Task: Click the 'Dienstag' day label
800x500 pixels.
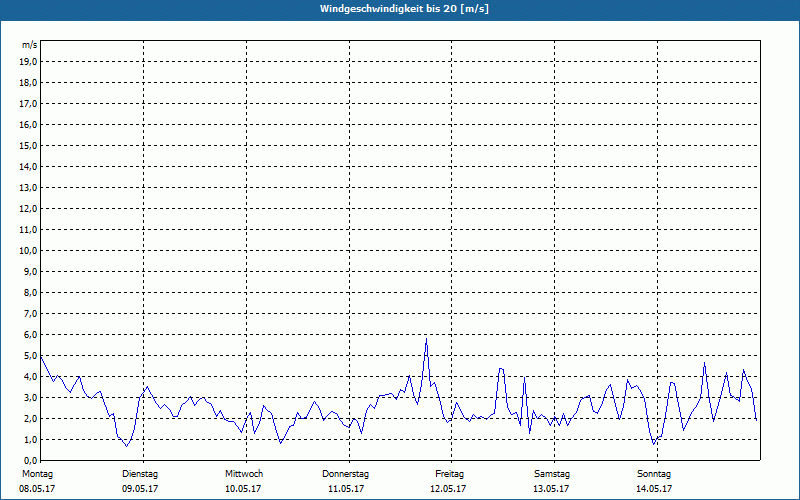Action: (x=140, y=474)
